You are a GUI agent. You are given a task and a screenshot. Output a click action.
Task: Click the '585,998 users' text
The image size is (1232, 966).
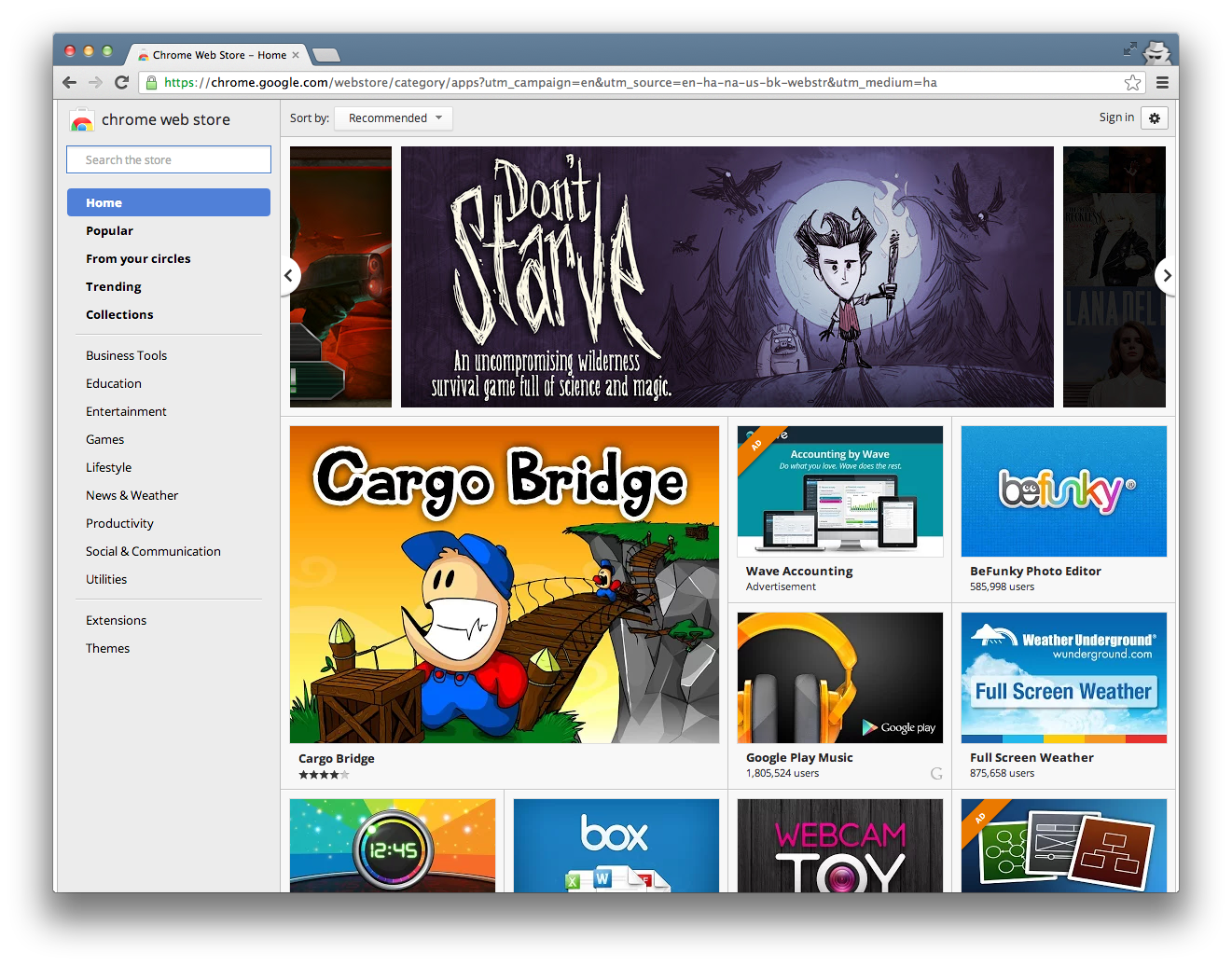(x=1002, y=586)
